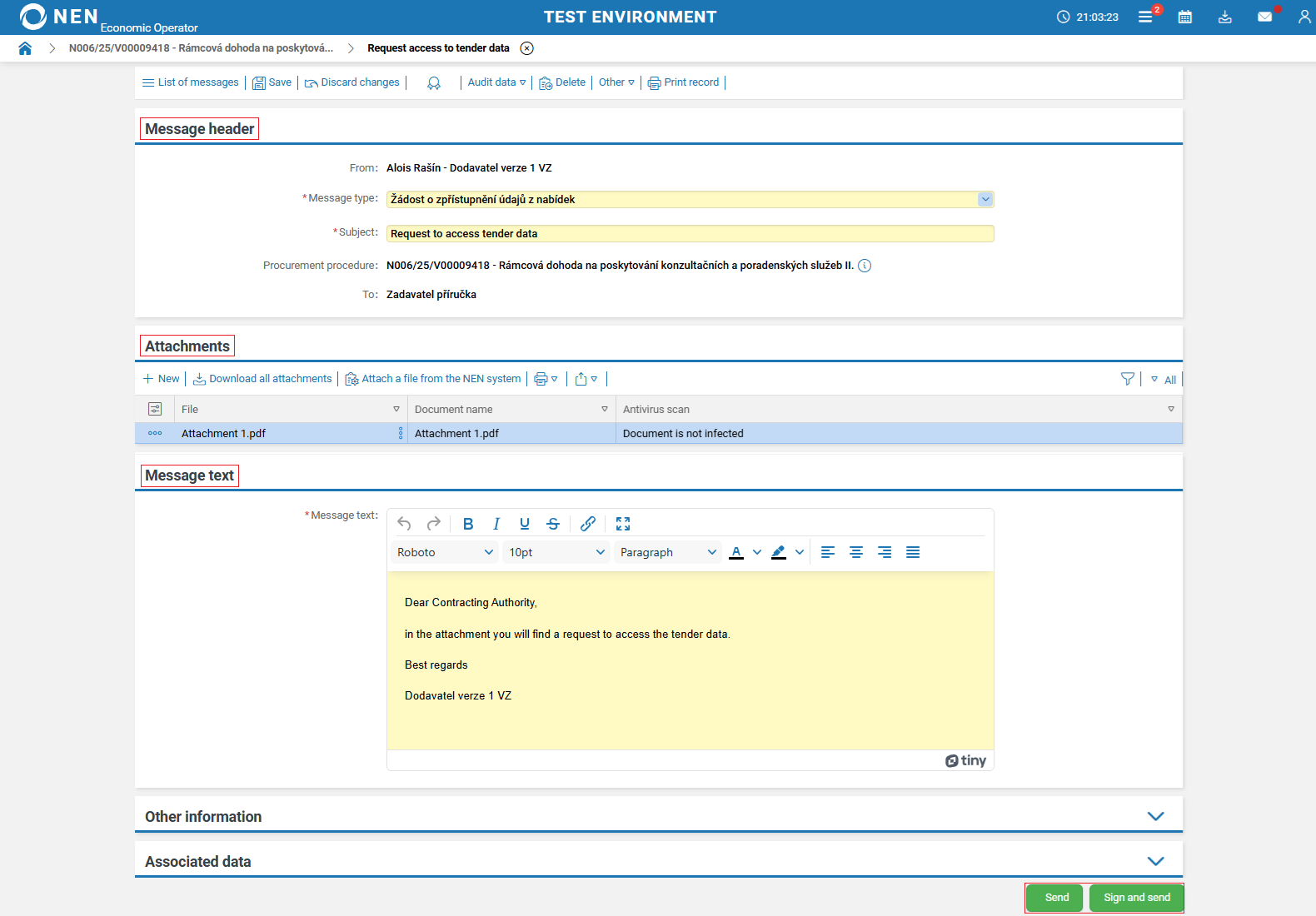
Task: Expand the Other information section
Action: tap(1155, 816)
